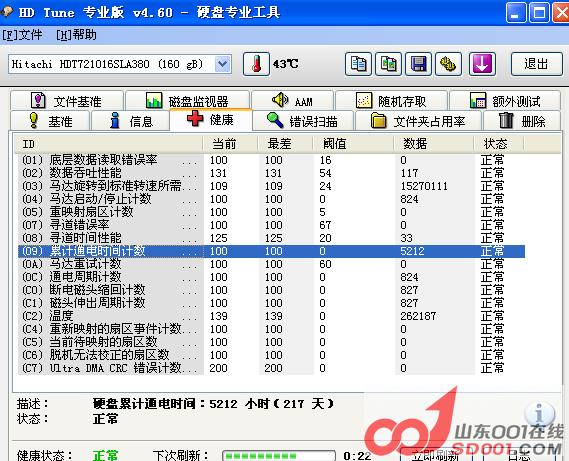Select row (C5) 当前待映射的扇区数
Screen dimensions: 569x461
point(271,342)
